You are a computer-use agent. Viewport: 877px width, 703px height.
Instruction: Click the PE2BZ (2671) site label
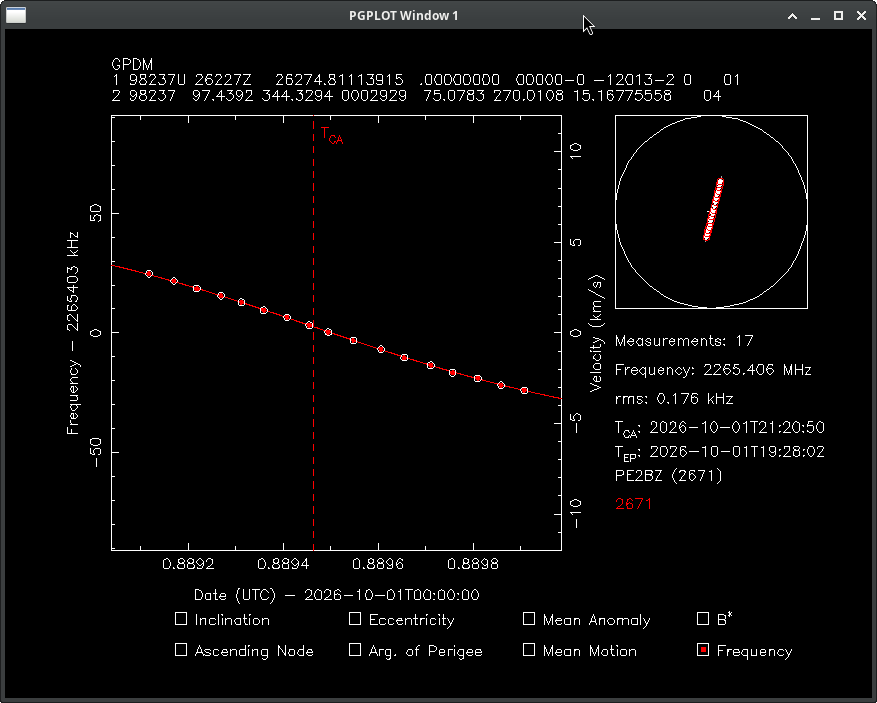click(x=669, y=476)
